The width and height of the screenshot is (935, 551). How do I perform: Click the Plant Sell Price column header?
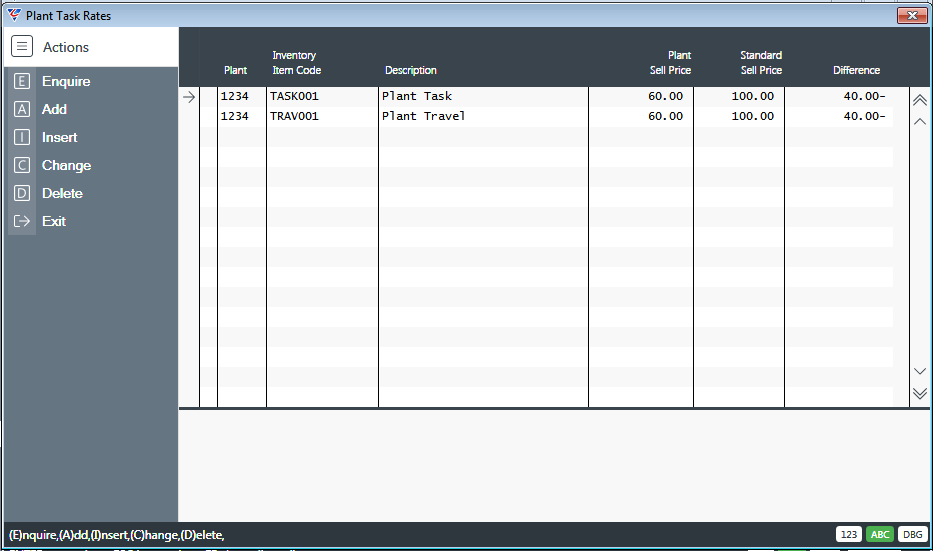pos(670,63)
